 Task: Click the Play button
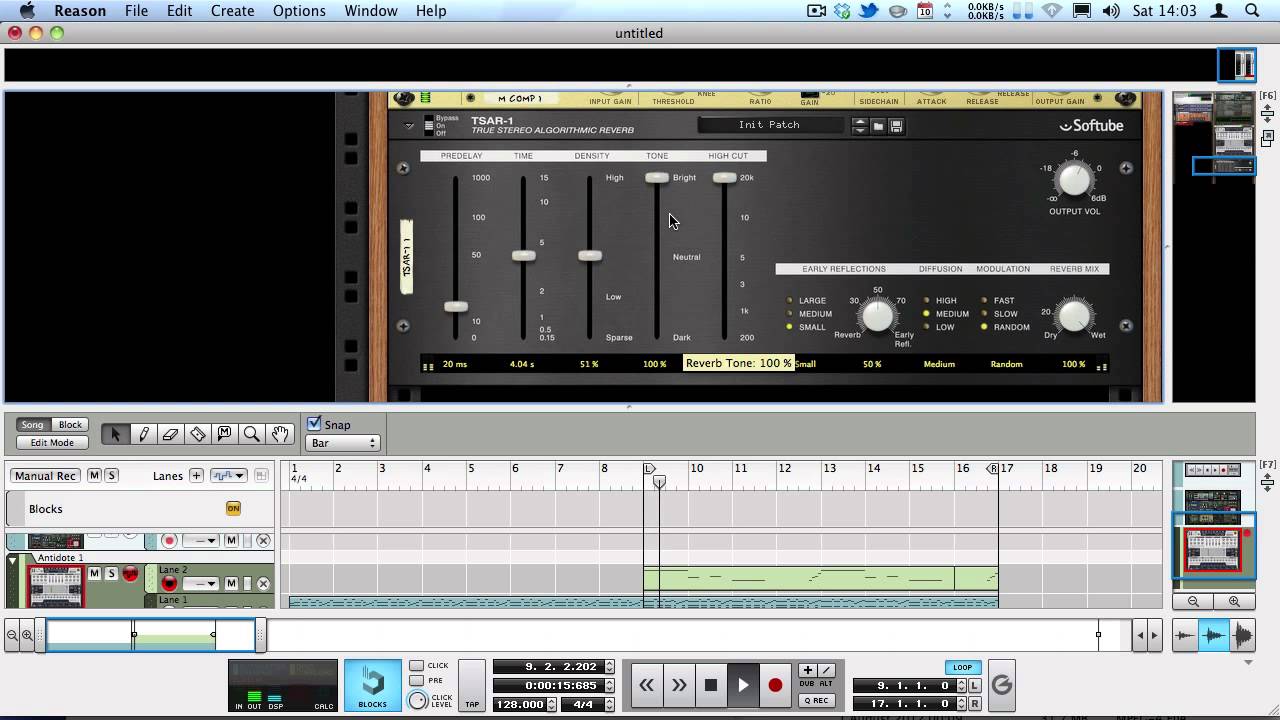[743, 685]
